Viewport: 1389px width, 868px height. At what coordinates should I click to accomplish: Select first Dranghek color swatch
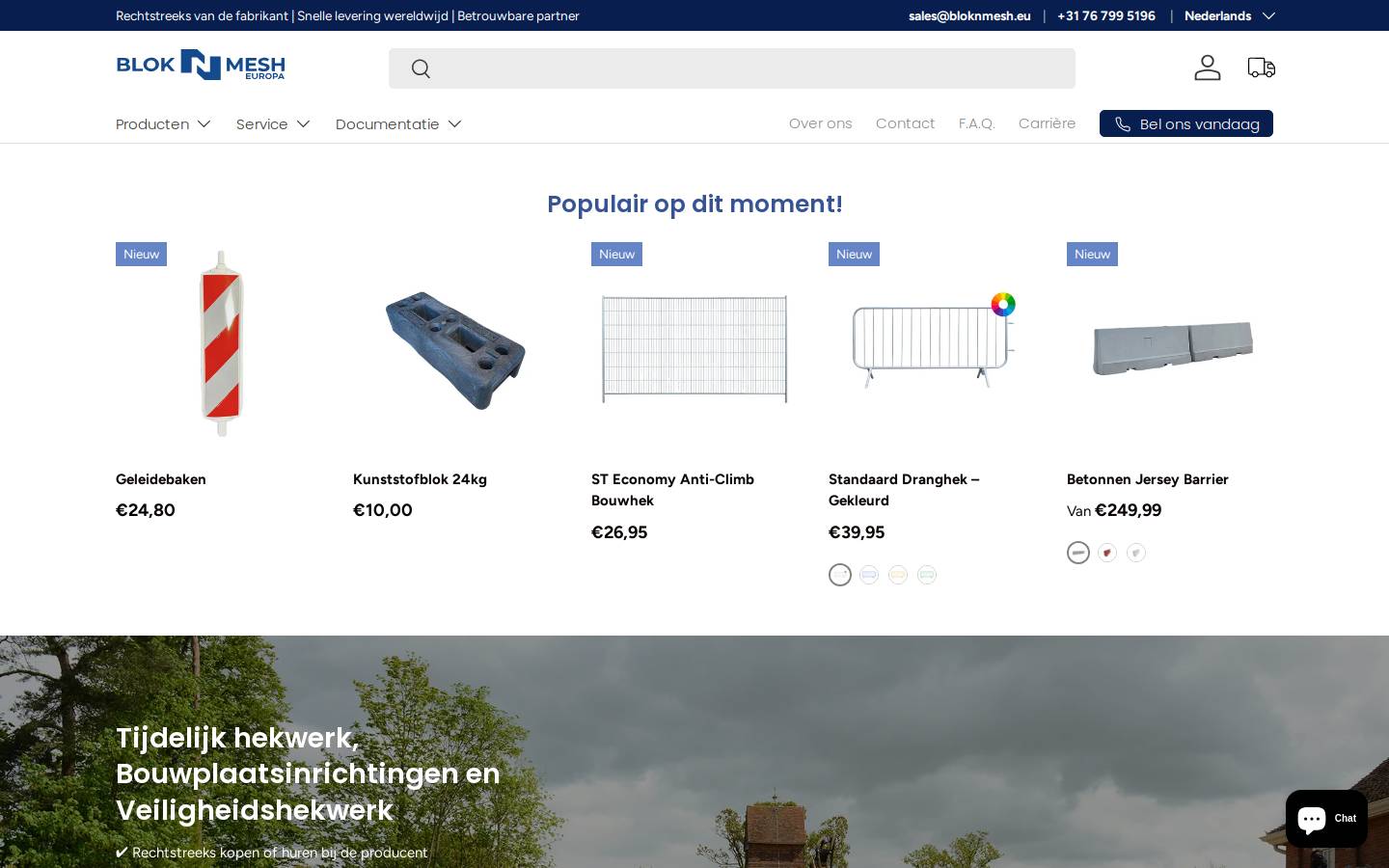click(840, 575)
